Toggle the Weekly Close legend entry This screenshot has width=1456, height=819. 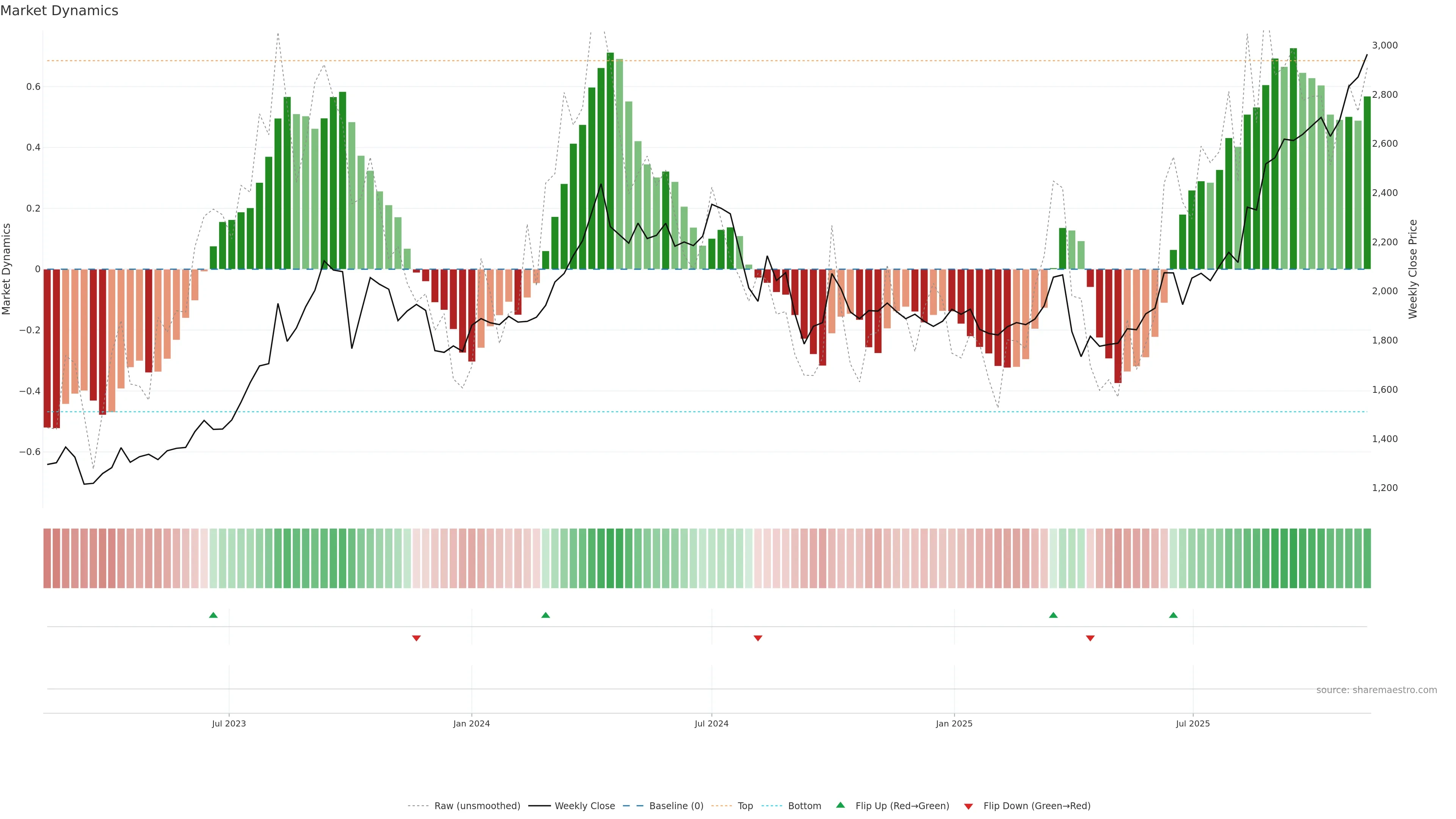(x=584, y=806)
